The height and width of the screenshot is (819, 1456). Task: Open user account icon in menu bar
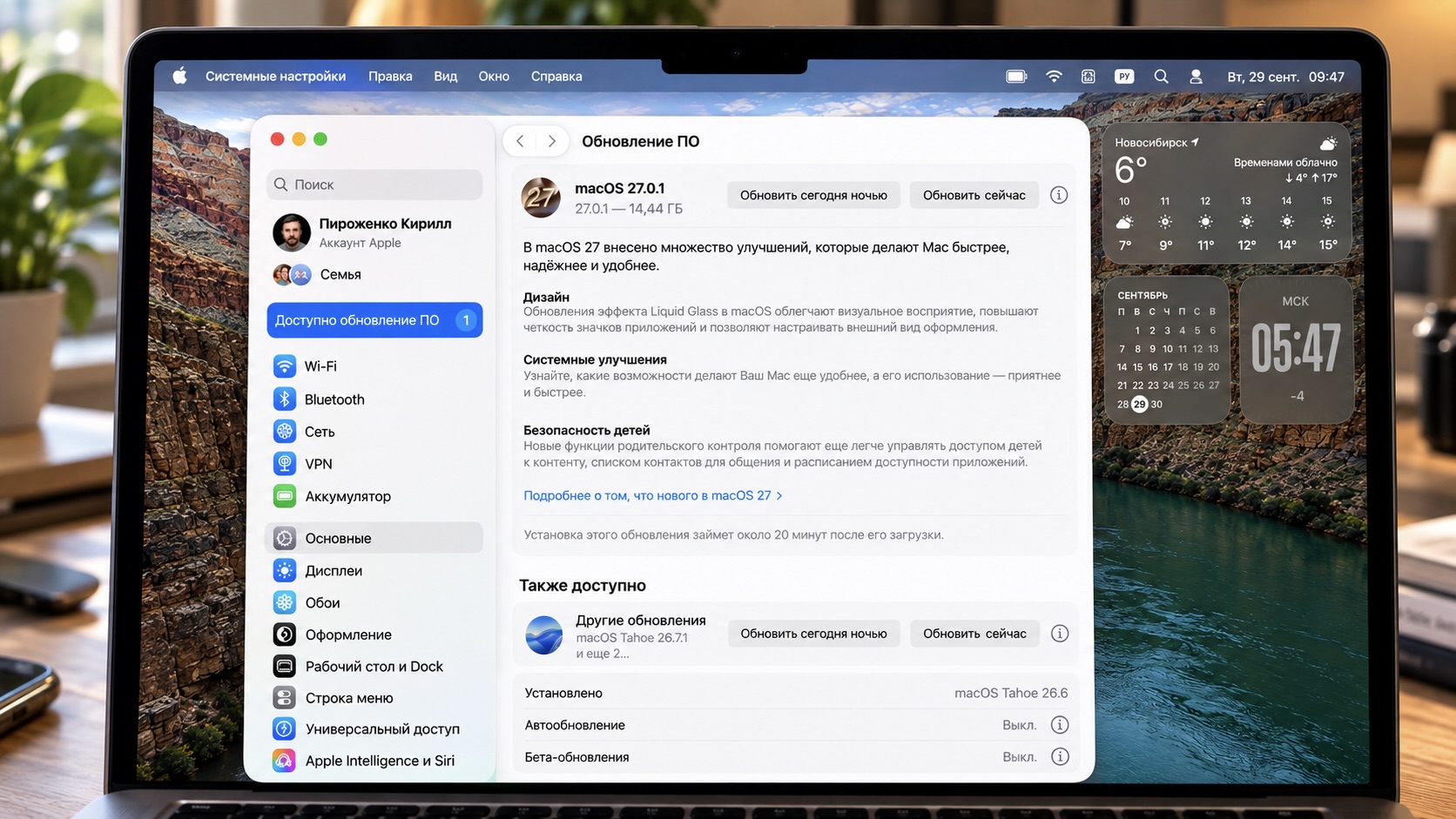(x=1196, y=77)
